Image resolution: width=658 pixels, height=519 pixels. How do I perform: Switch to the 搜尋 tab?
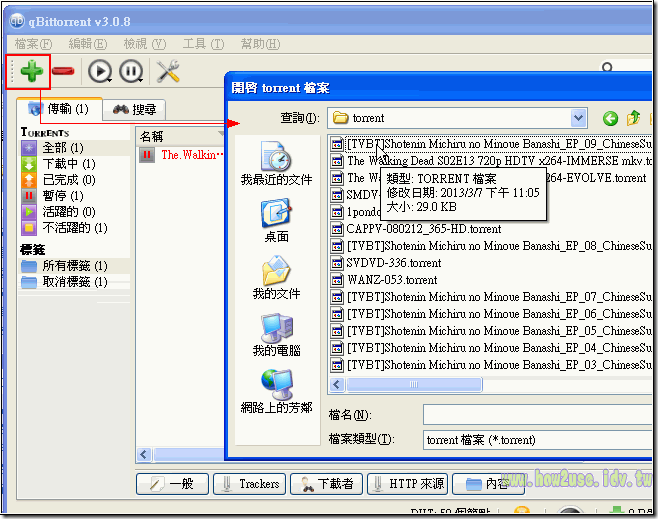point(135,109)
